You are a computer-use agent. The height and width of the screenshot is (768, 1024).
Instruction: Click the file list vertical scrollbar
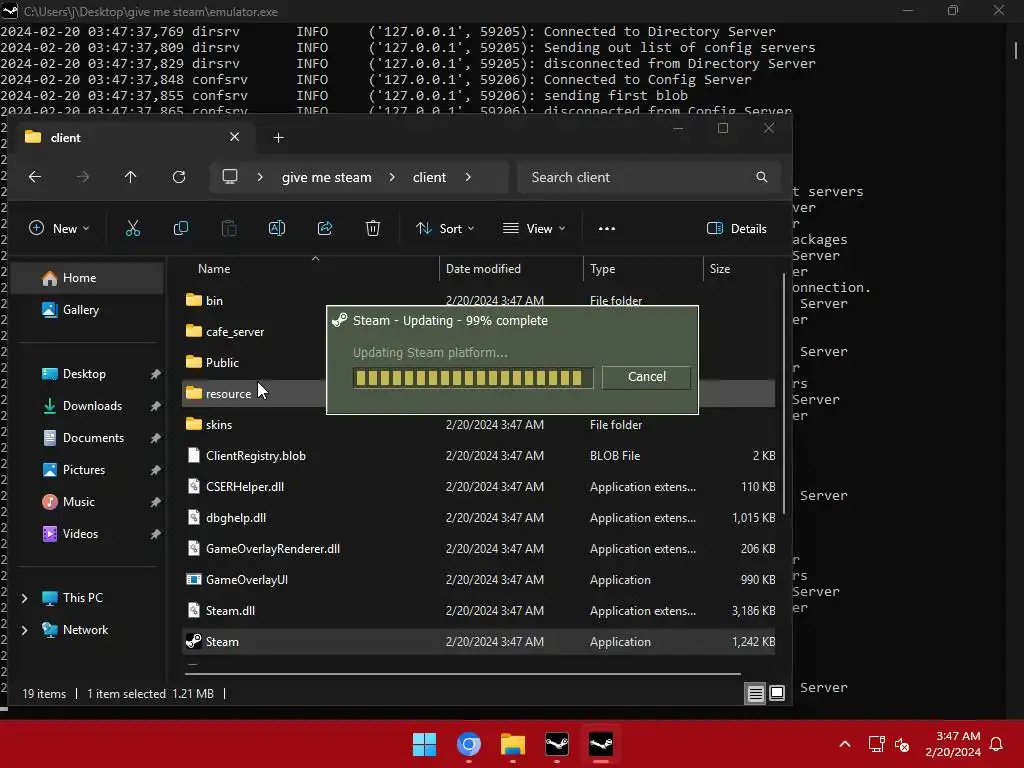click(784, 394)
